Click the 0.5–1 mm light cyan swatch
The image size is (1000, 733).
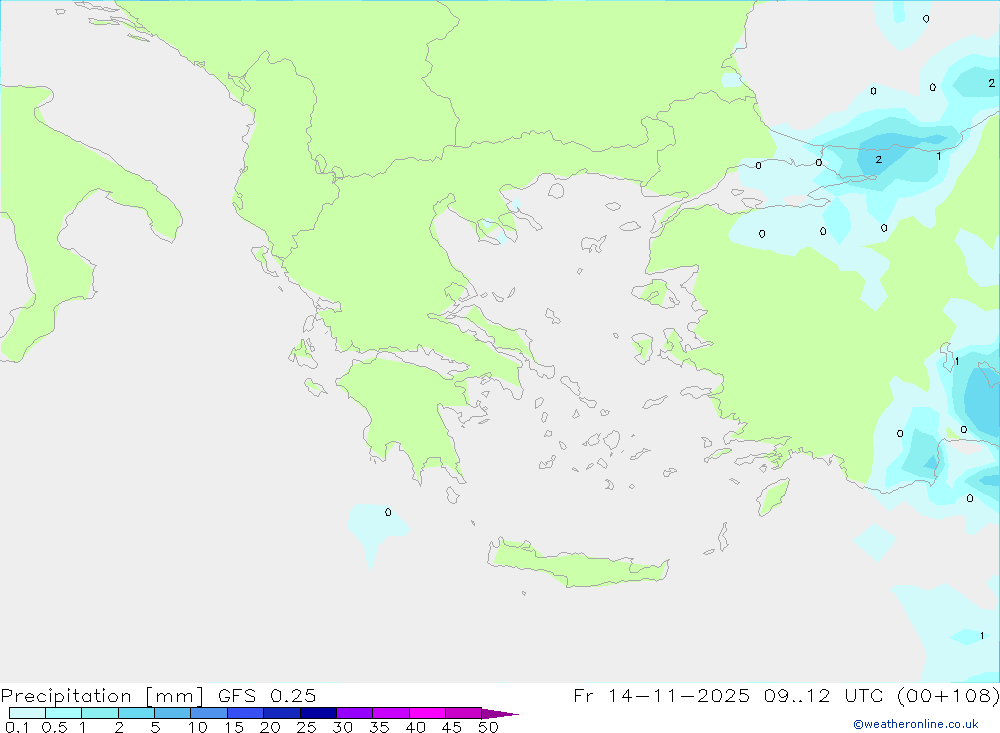64,713
